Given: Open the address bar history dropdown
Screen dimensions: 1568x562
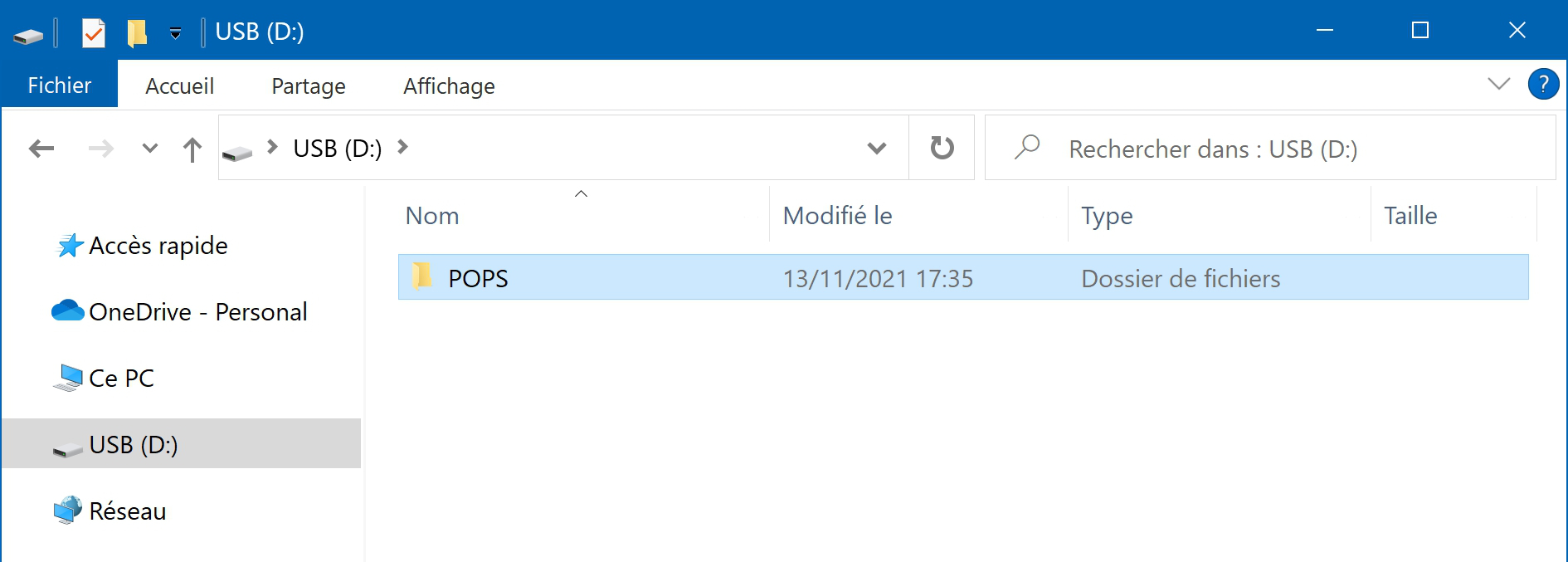Looking at the screenshot, I should tap(877, 149).
